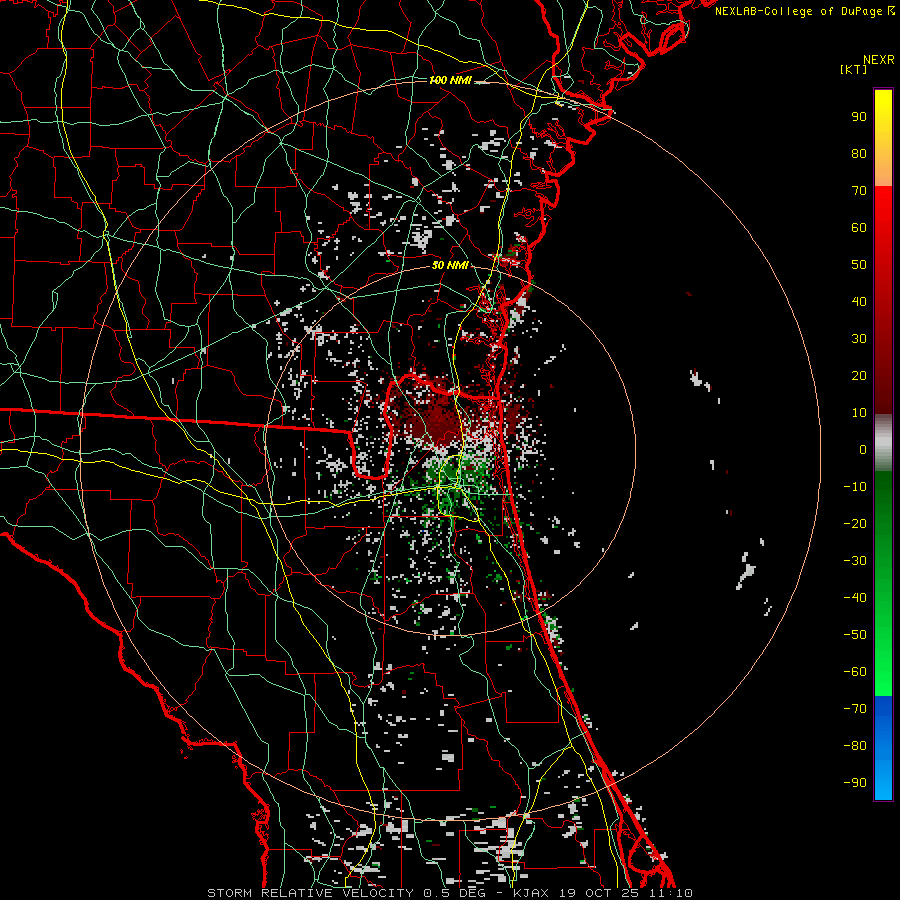Click the -40 knots scale label
Image resolution: width=900 pixels, height=900 pixels.
(x=855, y=598)
